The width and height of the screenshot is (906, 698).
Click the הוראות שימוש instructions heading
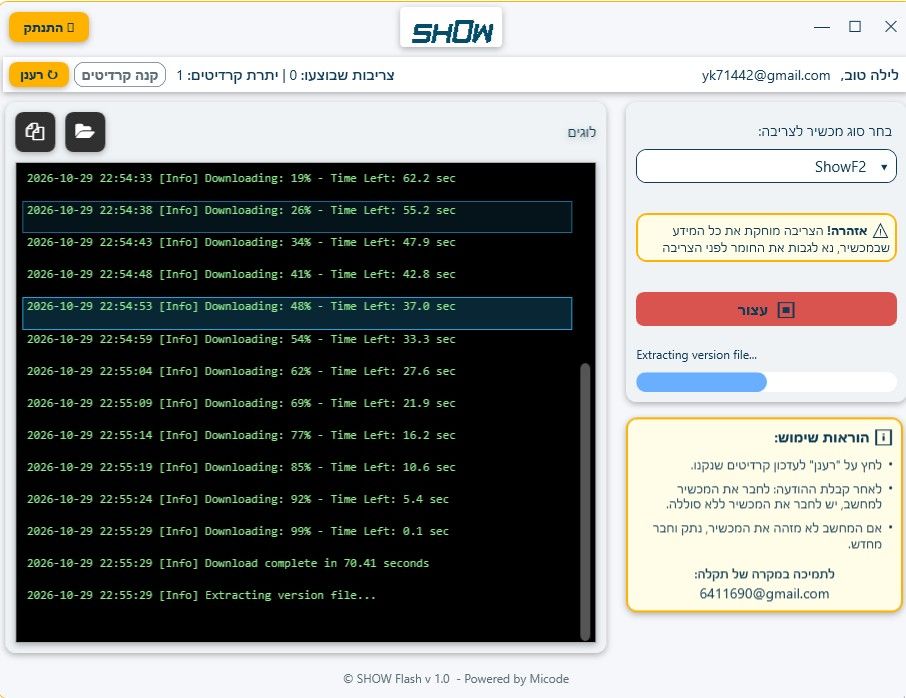click(822, 437)
